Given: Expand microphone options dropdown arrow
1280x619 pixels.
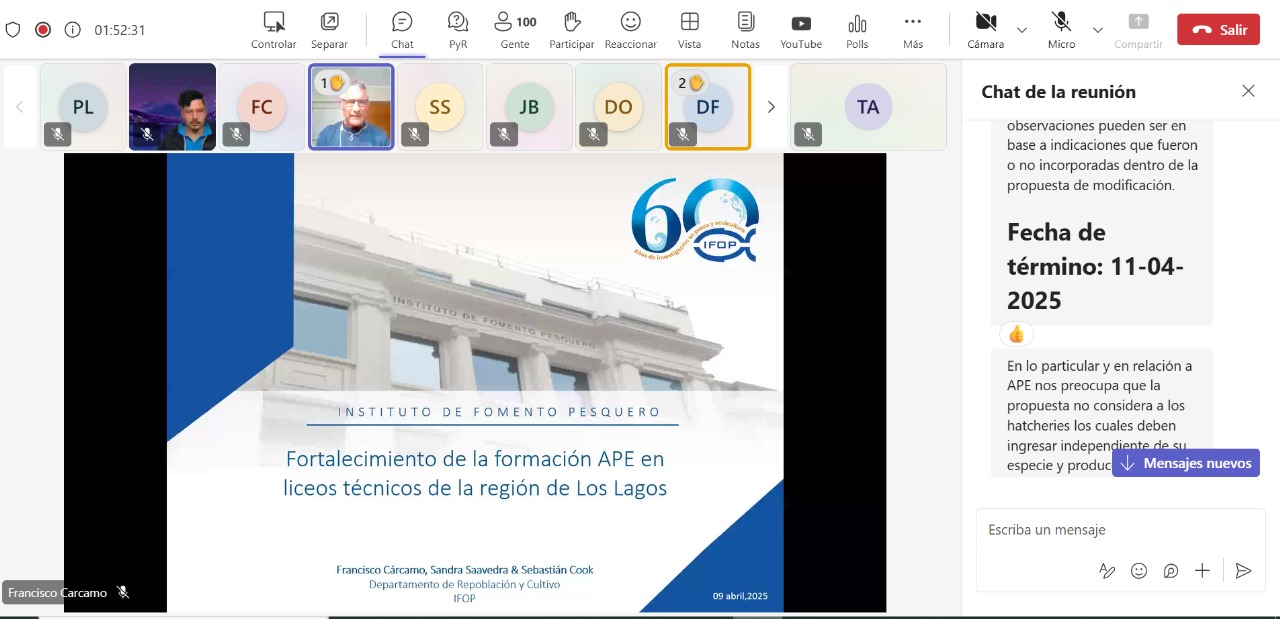Looking at the screenshot, I should (x=1098, y=30).
